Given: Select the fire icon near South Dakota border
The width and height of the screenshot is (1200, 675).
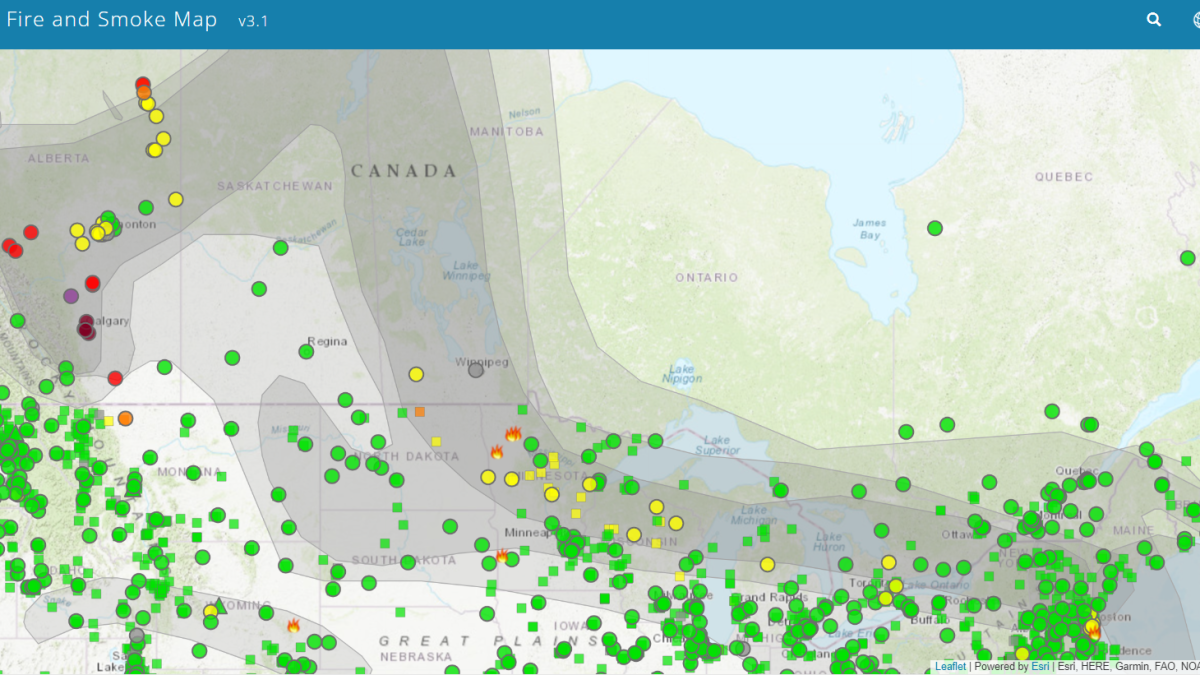Looking at the screenshot, I should tap(502, 555).
